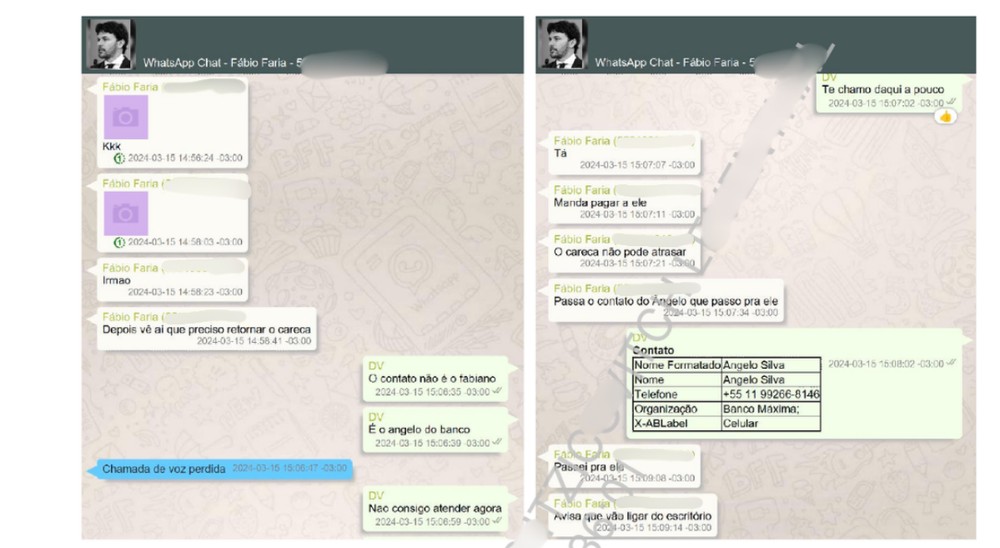Image resolution: width=1000 pixels, height=548 pixels.
Task: Click the 'Manda pagar a ele' message
Action: [624, 202]
